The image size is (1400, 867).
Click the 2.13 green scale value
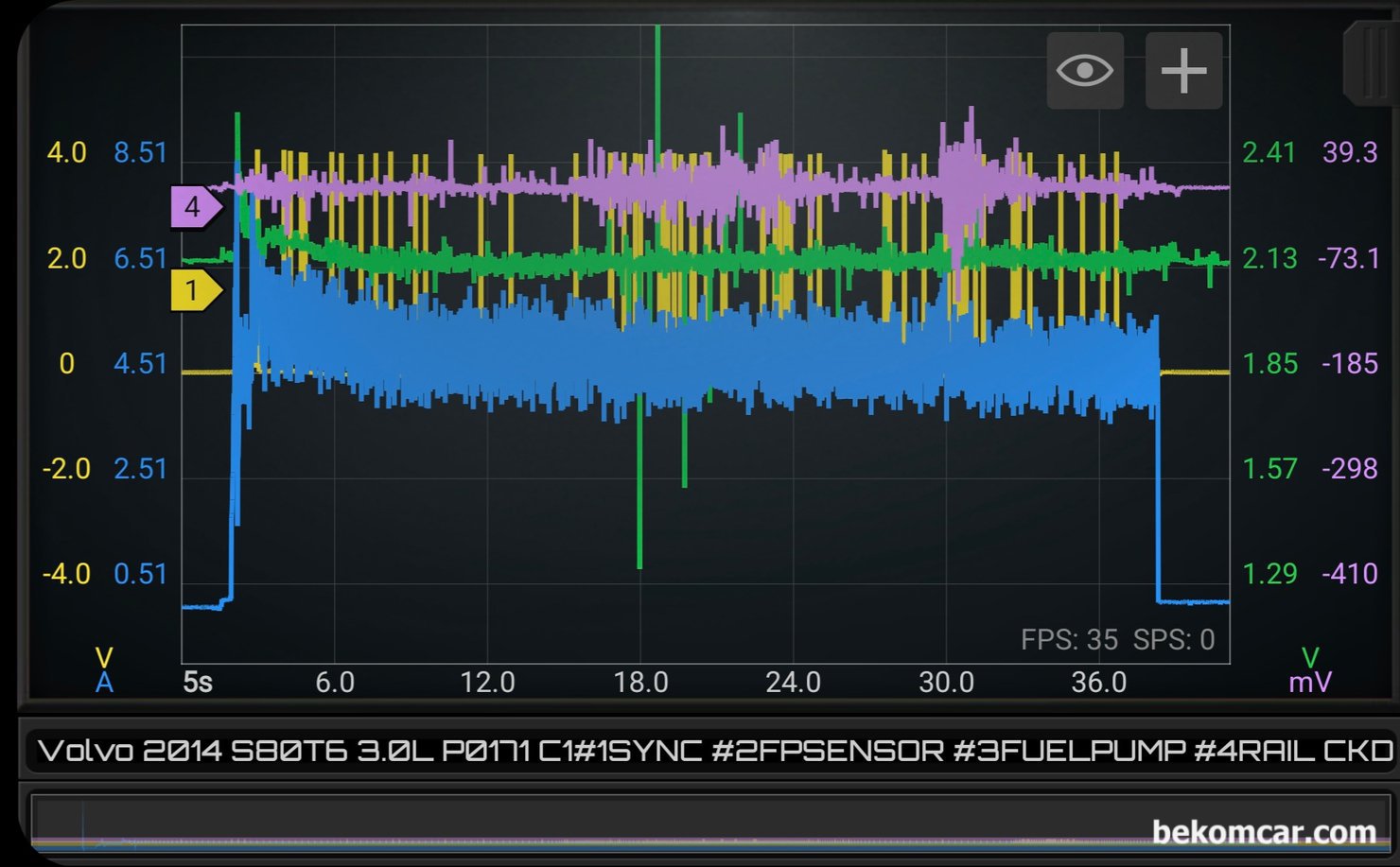(x=1269, y=258)
